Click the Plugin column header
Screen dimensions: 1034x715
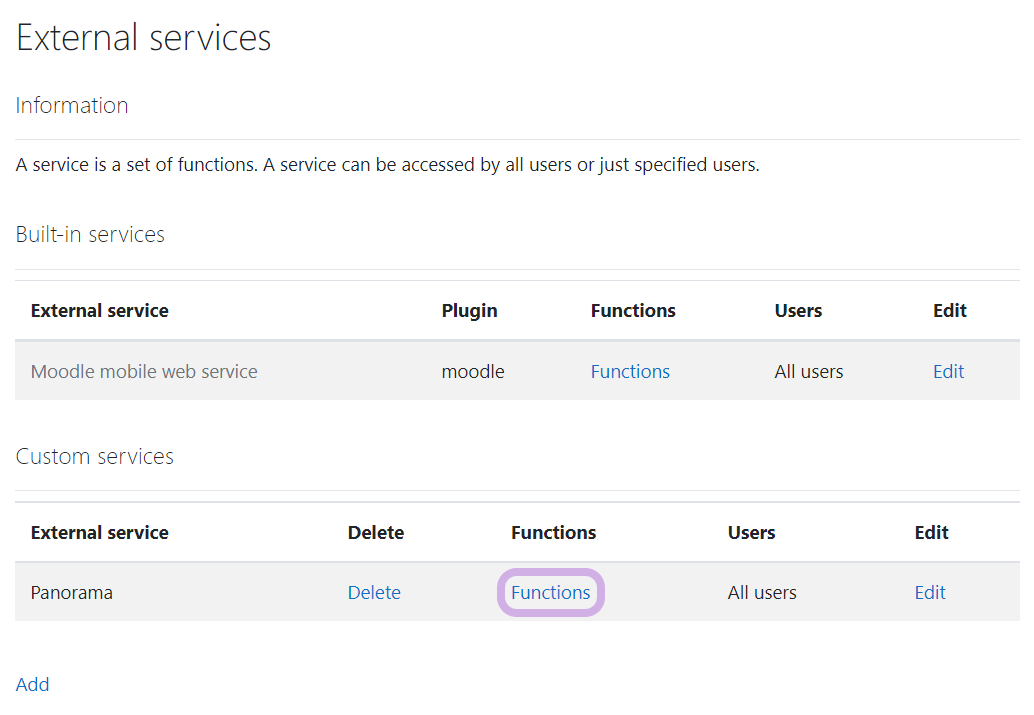click(x=469, y=311)
